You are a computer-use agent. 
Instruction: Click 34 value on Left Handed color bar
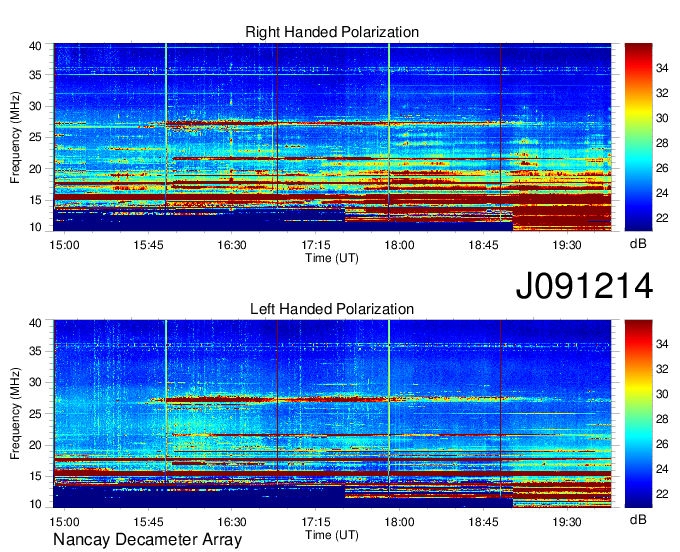pos(662,345)
